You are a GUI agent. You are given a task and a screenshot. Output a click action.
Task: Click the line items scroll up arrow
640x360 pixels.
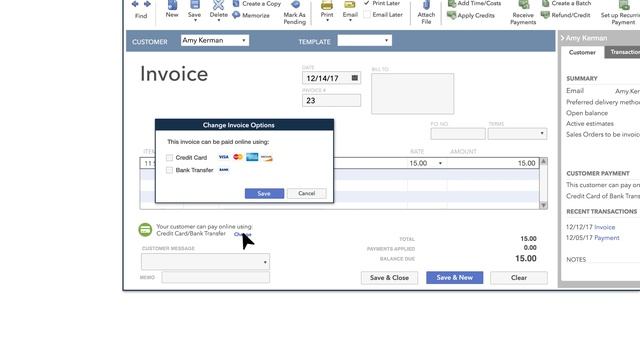(x=543, y=162)
